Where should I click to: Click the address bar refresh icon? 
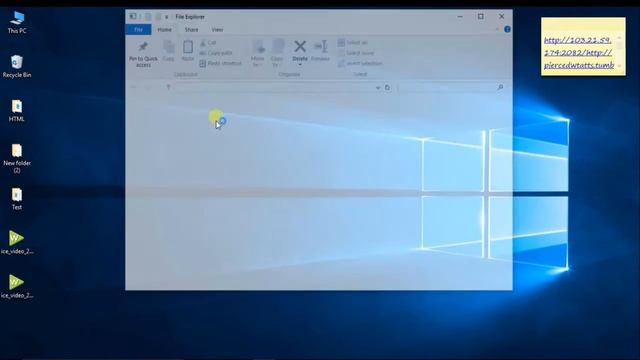coord(387,87)
